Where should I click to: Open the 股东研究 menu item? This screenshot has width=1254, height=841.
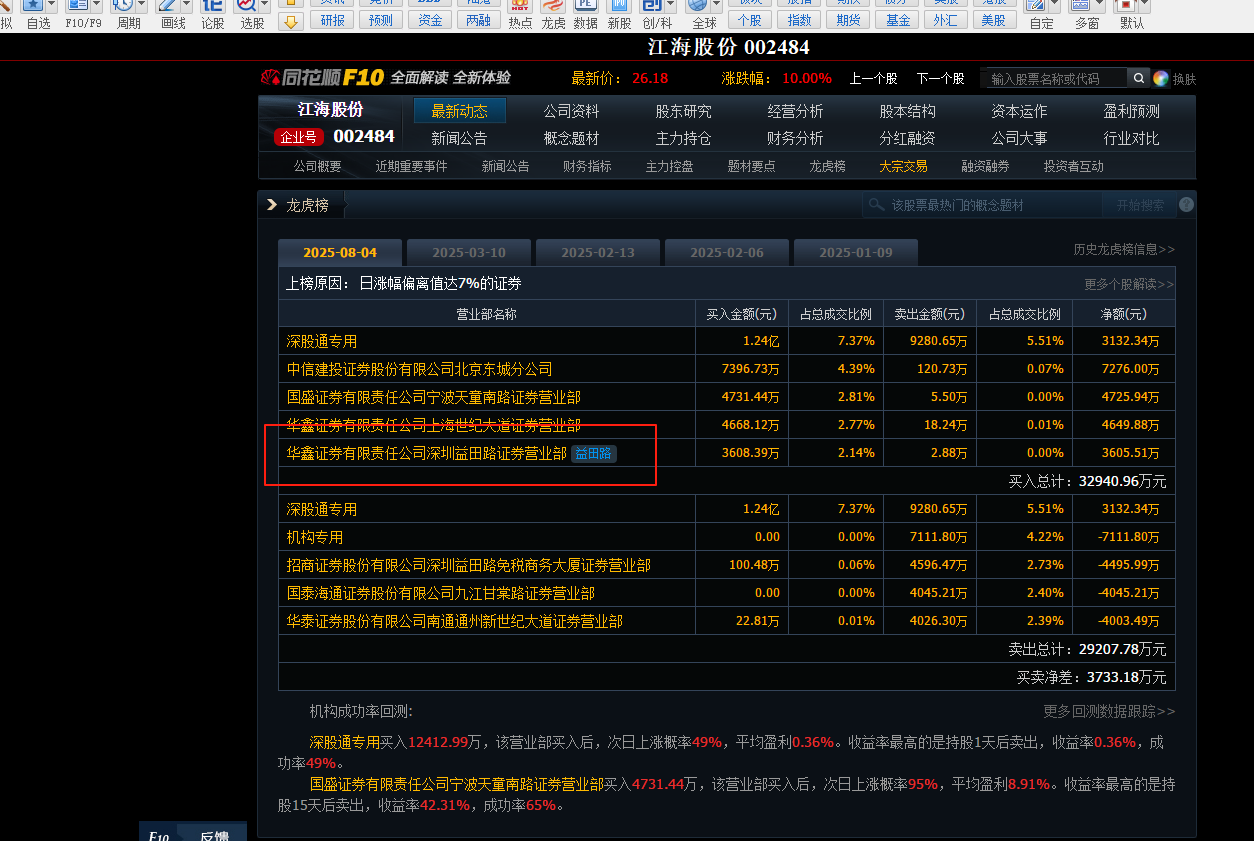coord(684,111)
